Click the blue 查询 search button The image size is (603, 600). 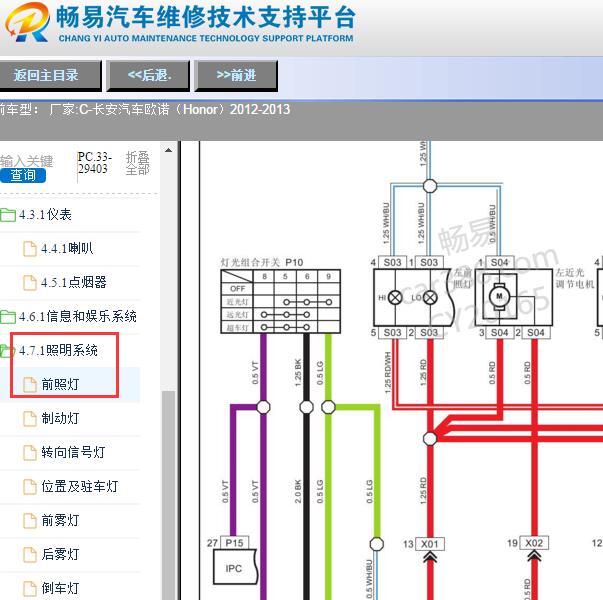pos(23,175)
